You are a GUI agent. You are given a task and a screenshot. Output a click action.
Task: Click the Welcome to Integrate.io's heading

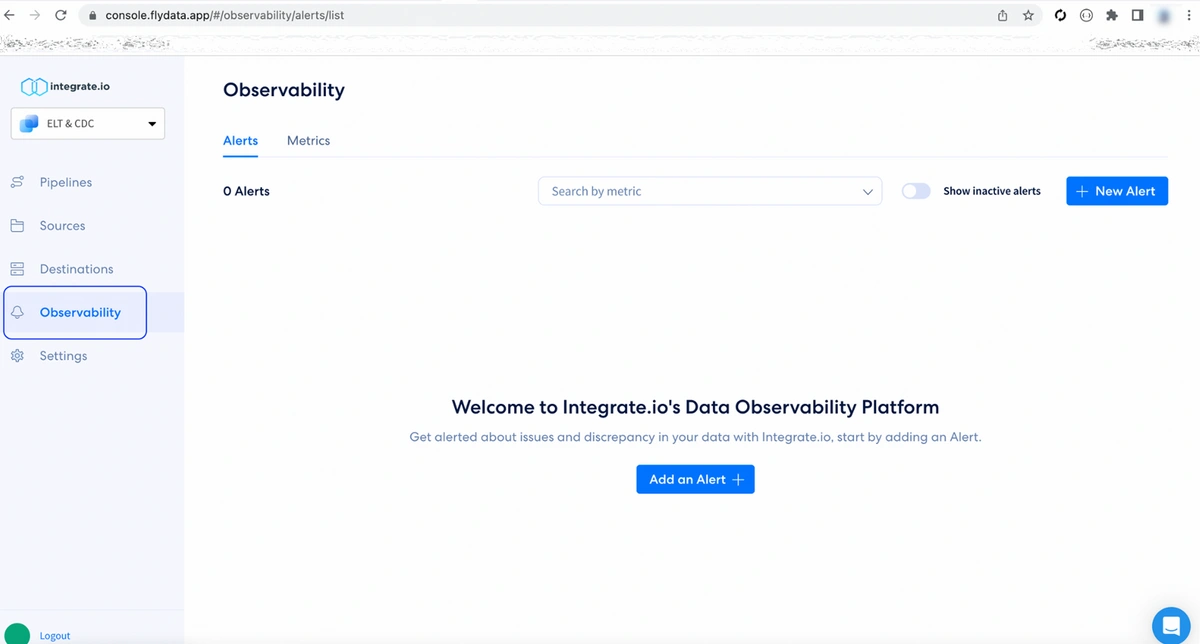tap(695, 407)
